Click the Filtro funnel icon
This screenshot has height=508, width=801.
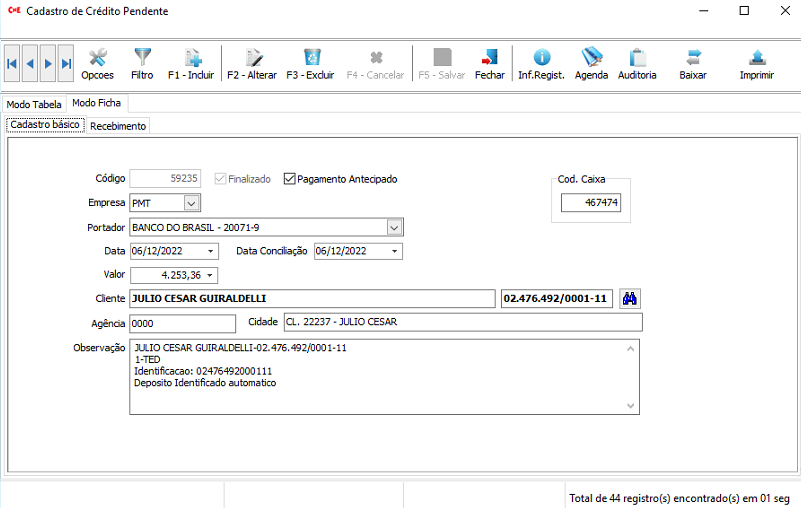(x=142, y=64)
